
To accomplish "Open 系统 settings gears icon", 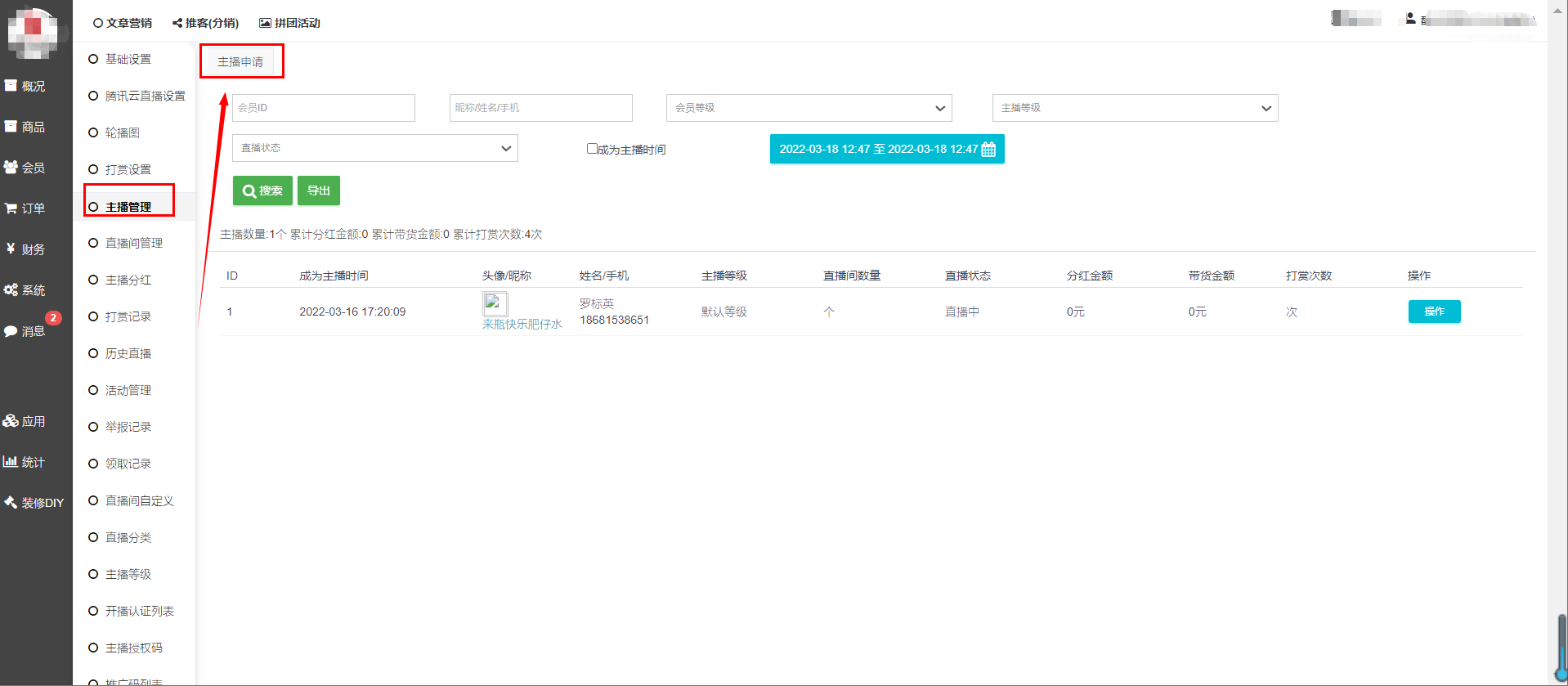I will (11, 290).
